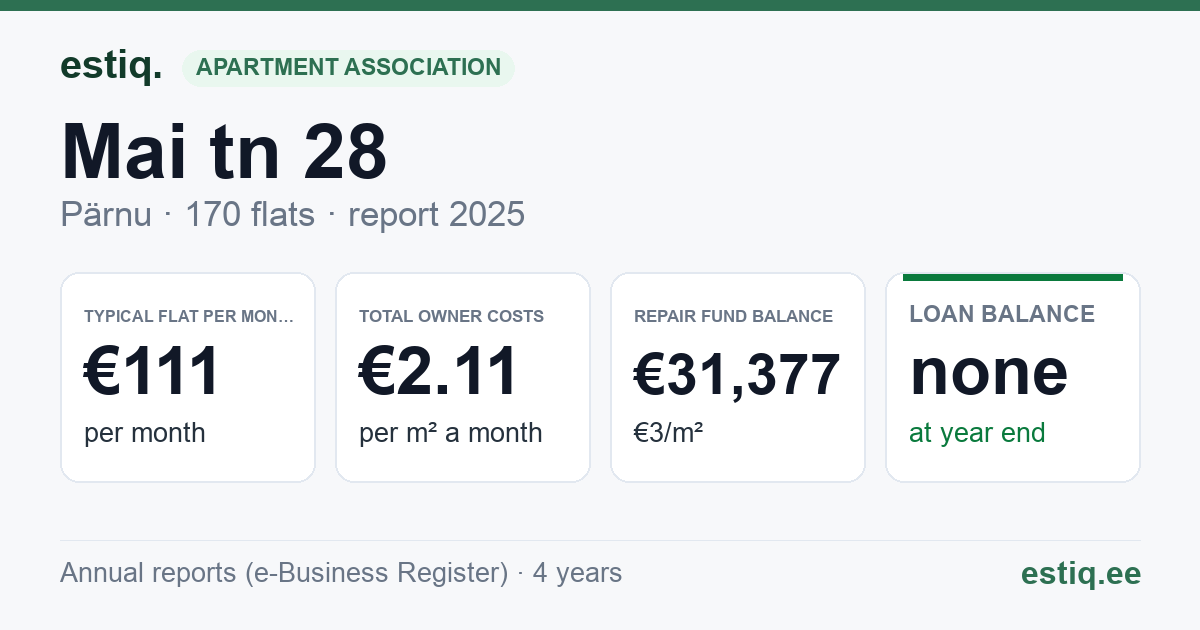
Task: Open the Typical flat per month card
Action: point(188,377)
